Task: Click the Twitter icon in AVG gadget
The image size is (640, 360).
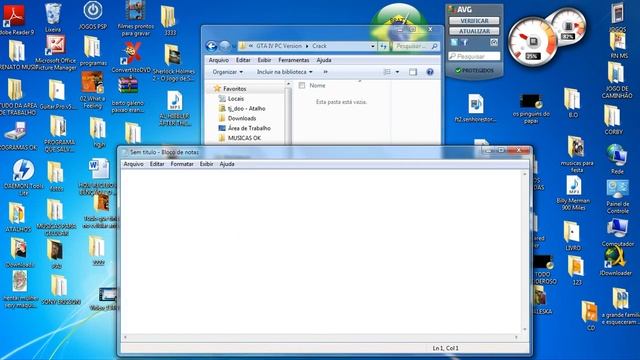Action: click(x=454, y=42)
